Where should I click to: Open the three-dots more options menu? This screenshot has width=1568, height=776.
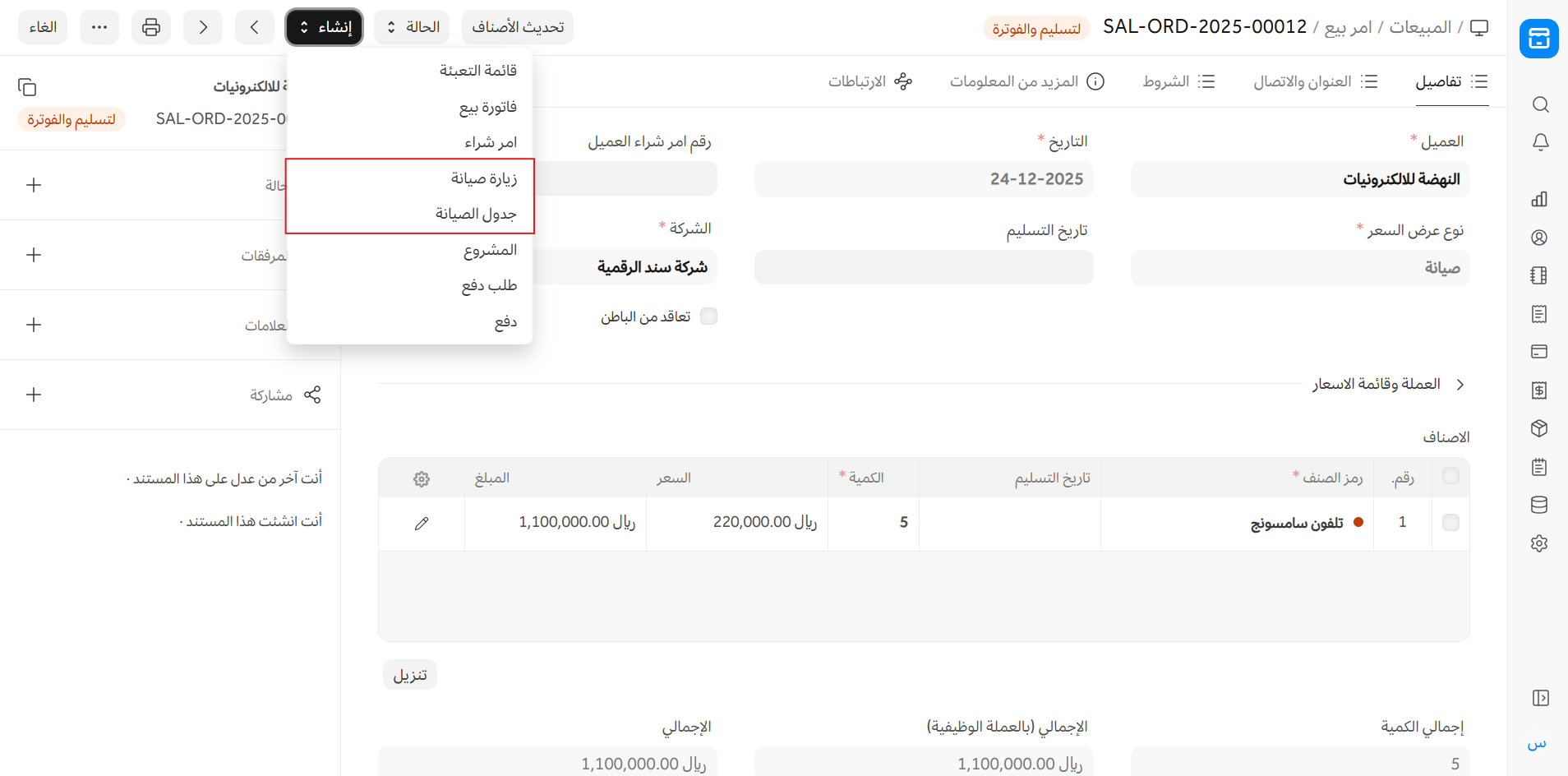[x=99, y=27]
